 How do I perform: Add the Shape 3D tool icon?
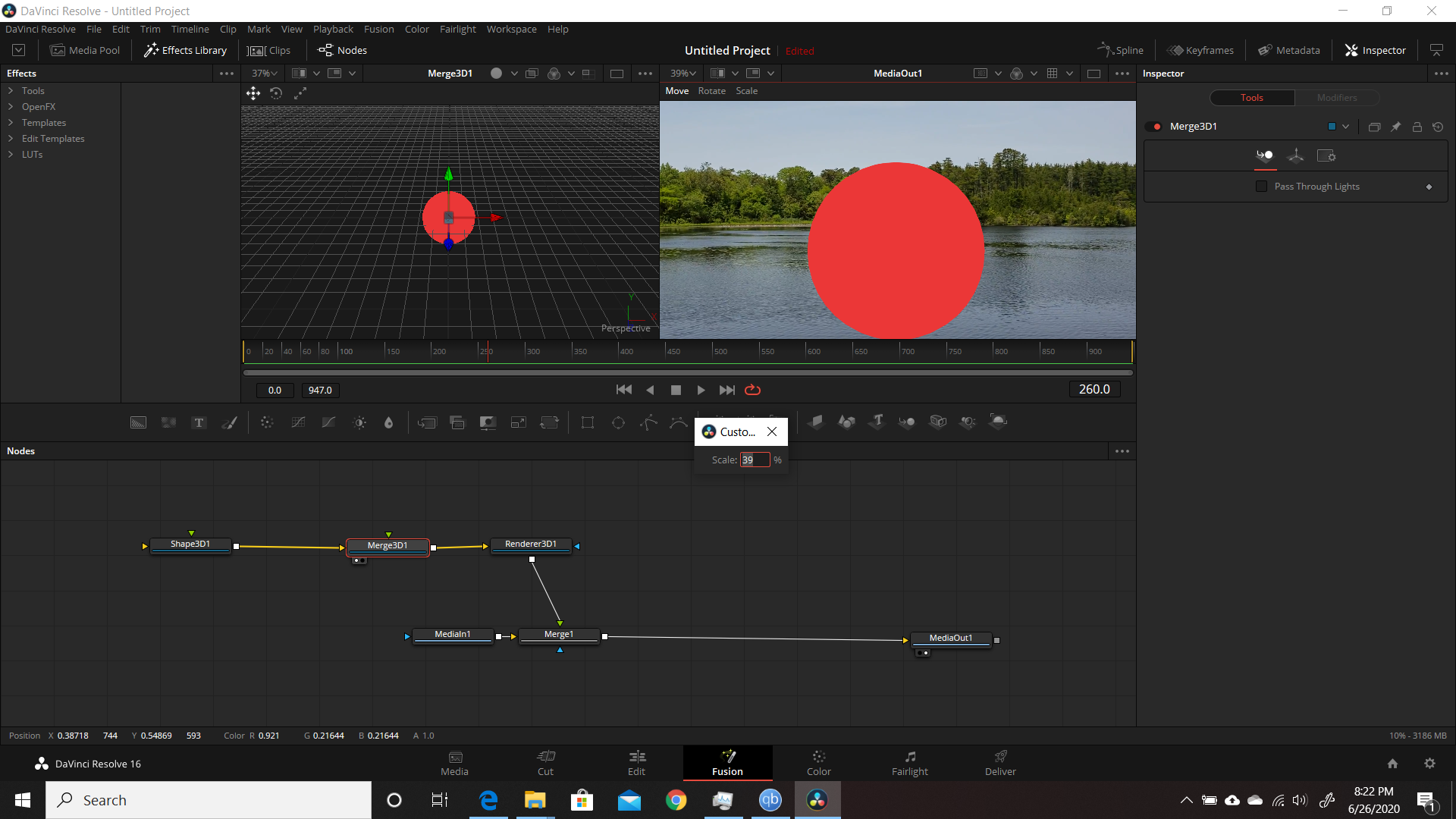click(x=846, y=422)
